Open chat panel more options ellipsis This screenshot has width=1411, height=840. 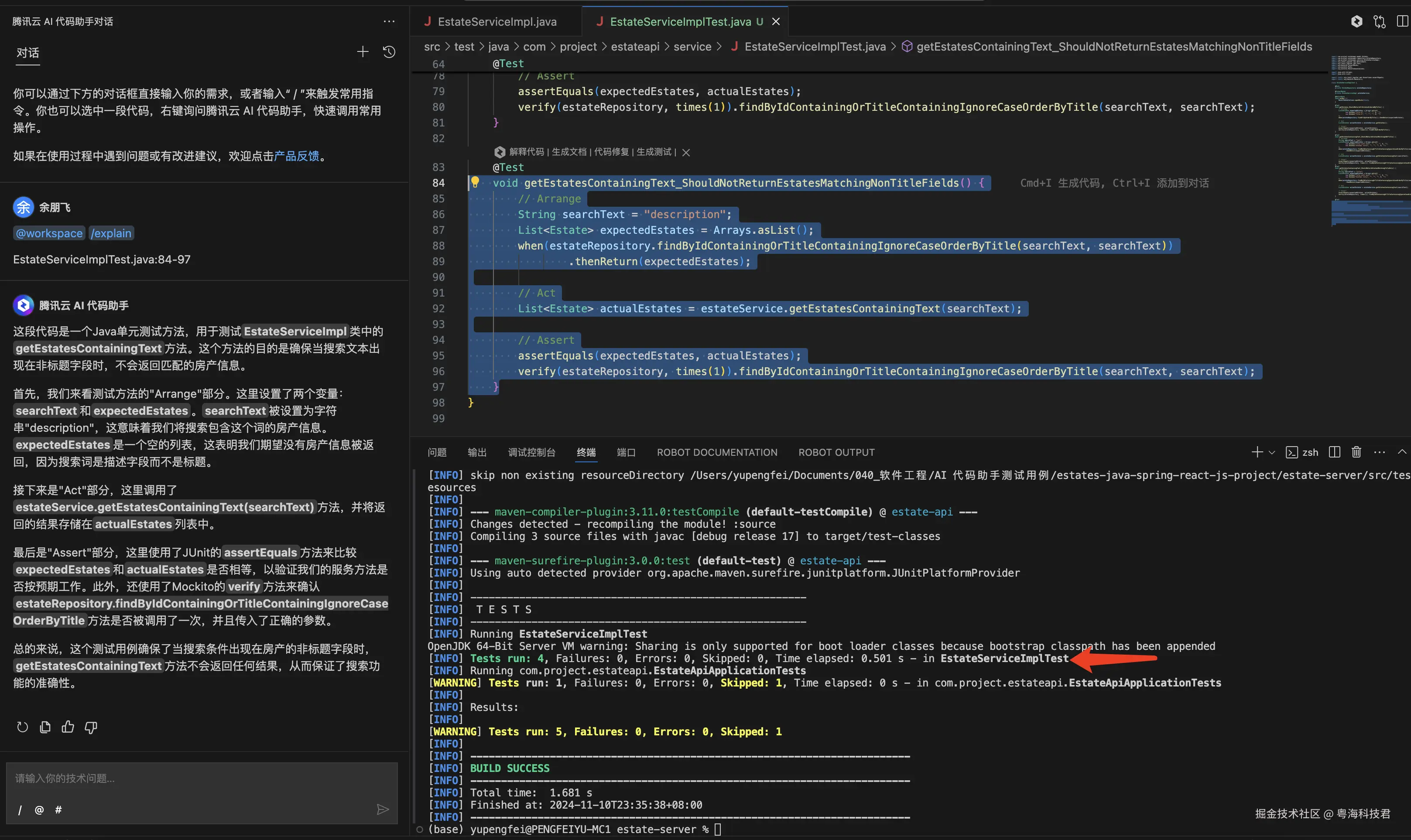click(389, 21)
